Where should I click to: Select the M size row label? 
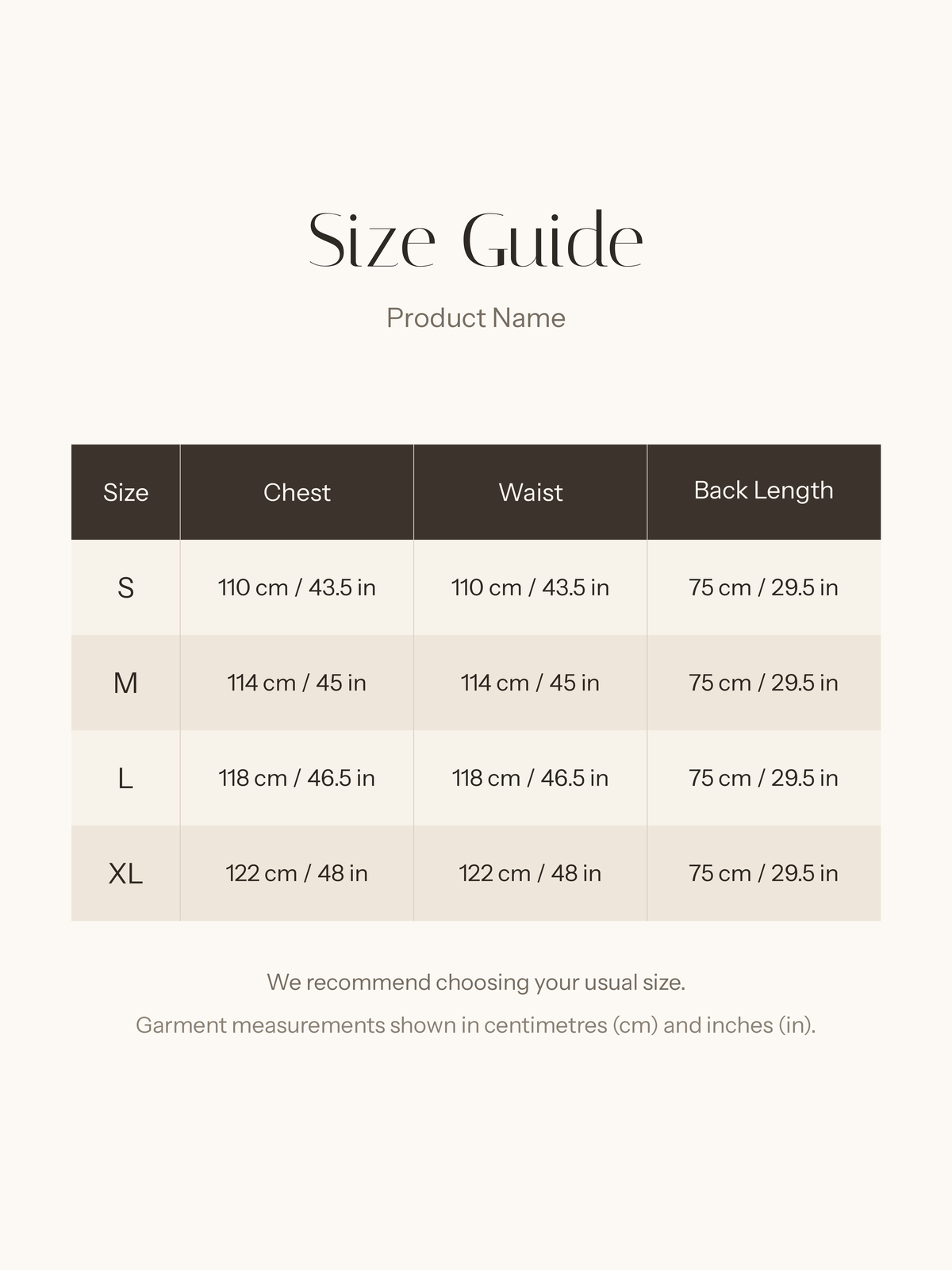click(125, 683)
